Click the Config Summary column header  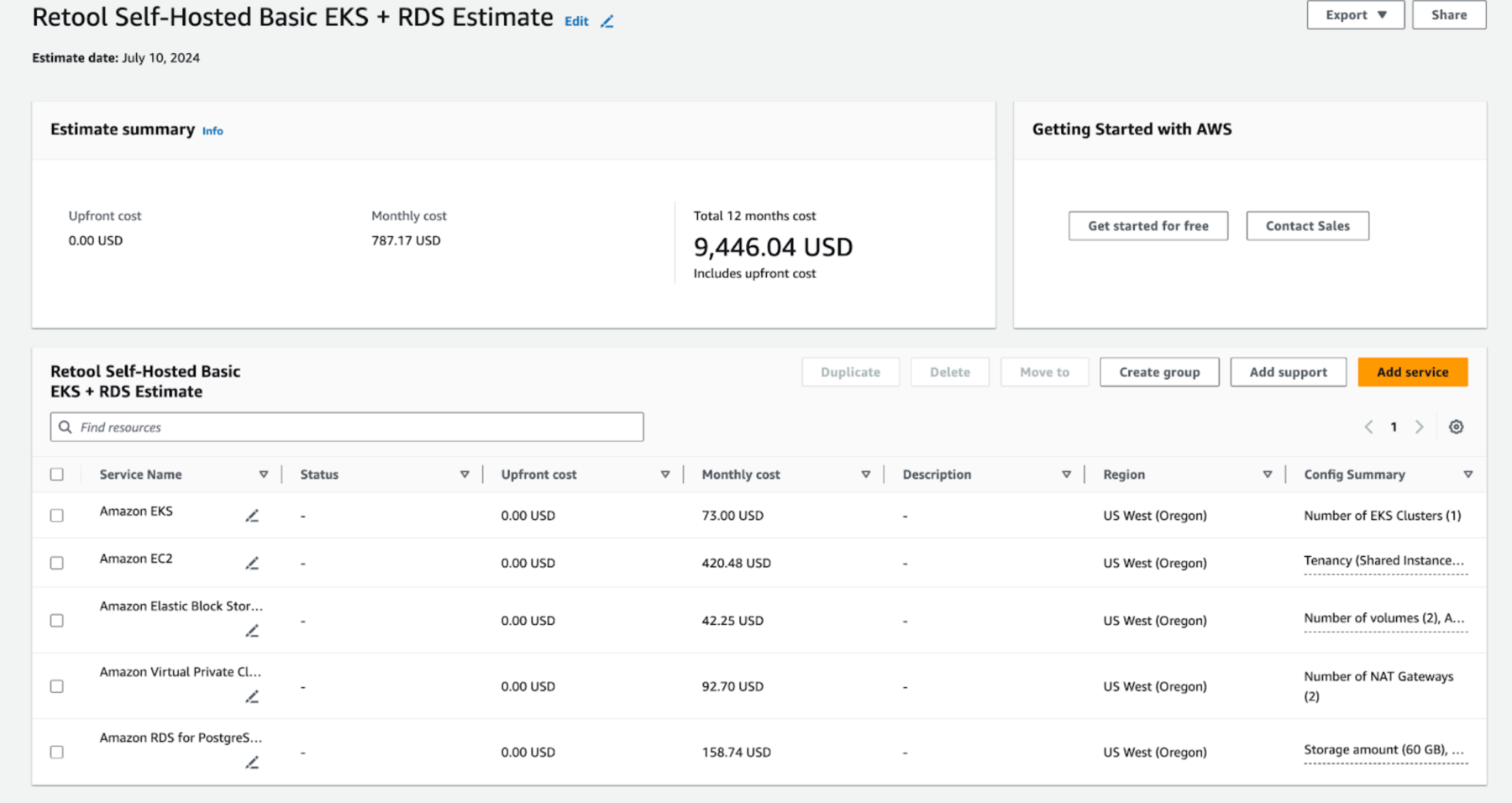[x=1354, y=475]
